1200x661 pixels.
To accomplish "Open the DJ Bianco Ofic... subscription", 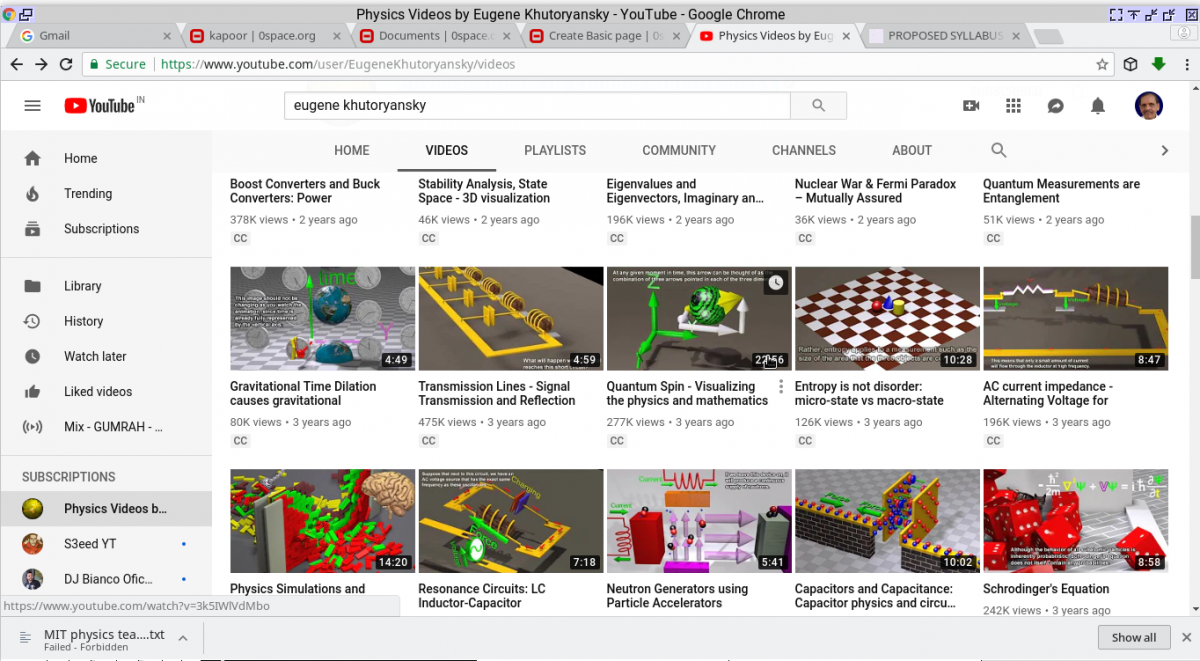I will [106, 579].
